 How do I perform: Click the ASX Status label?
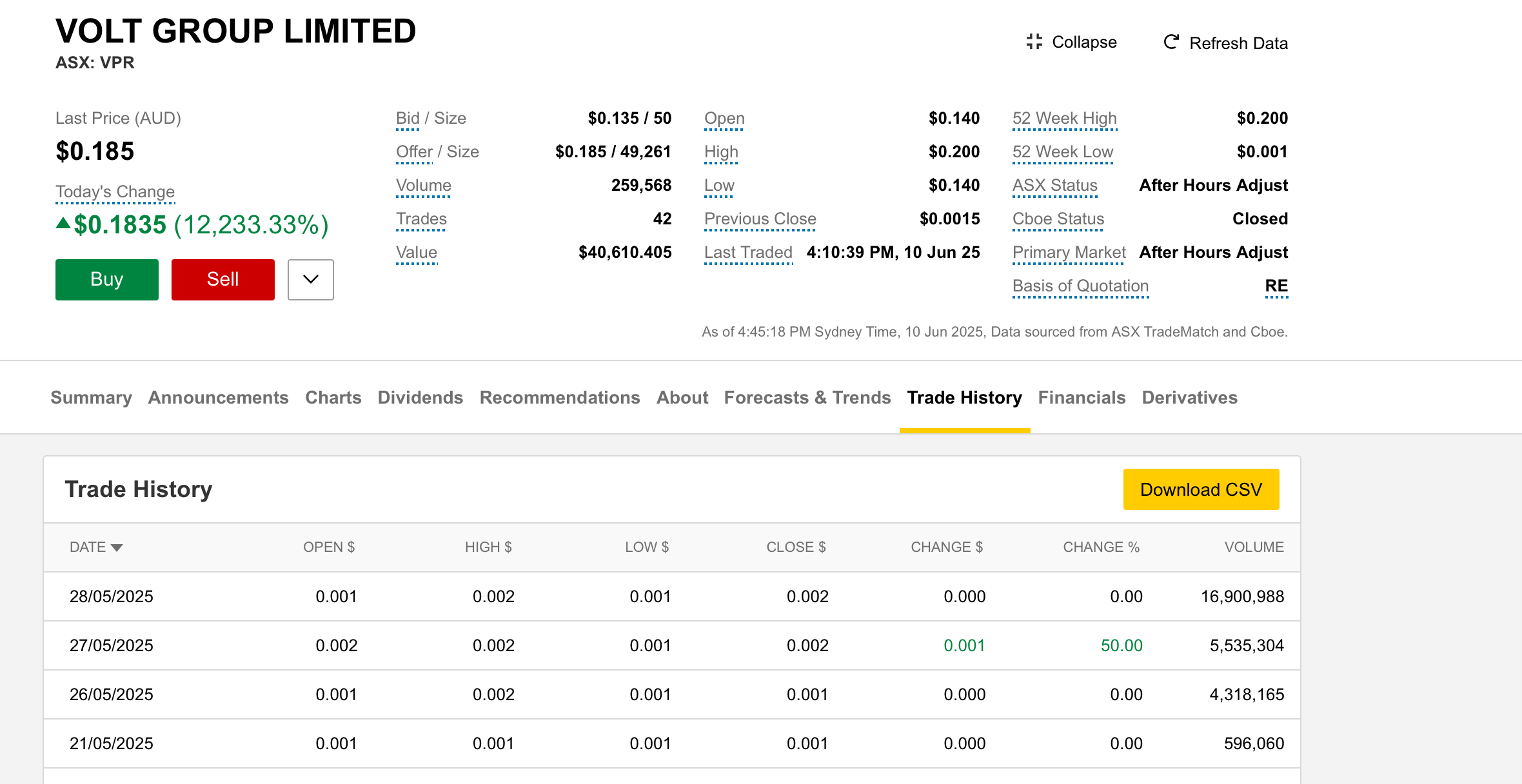coord(1054,186)
